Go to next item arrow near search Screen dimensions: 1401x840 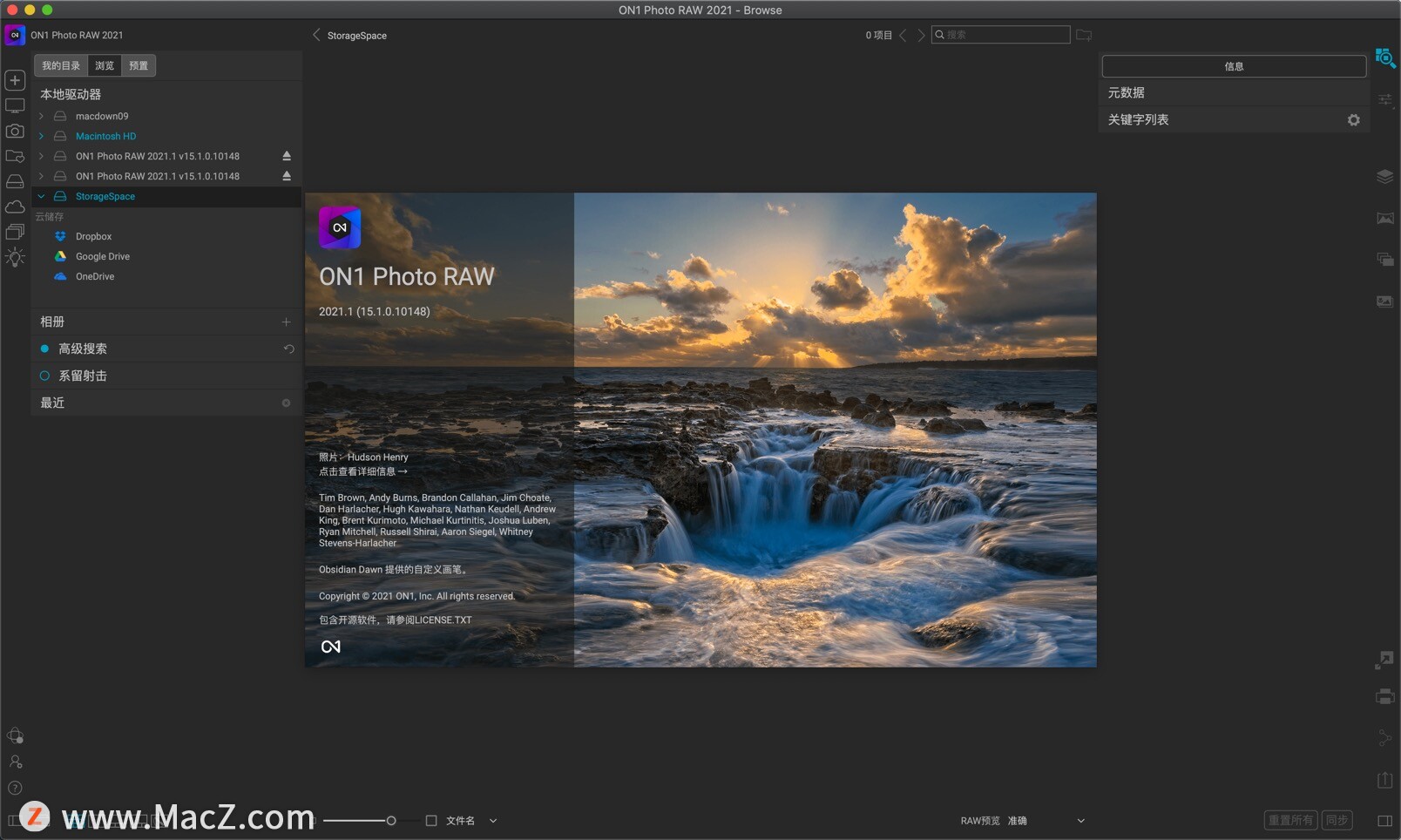(x=921, y=35)
